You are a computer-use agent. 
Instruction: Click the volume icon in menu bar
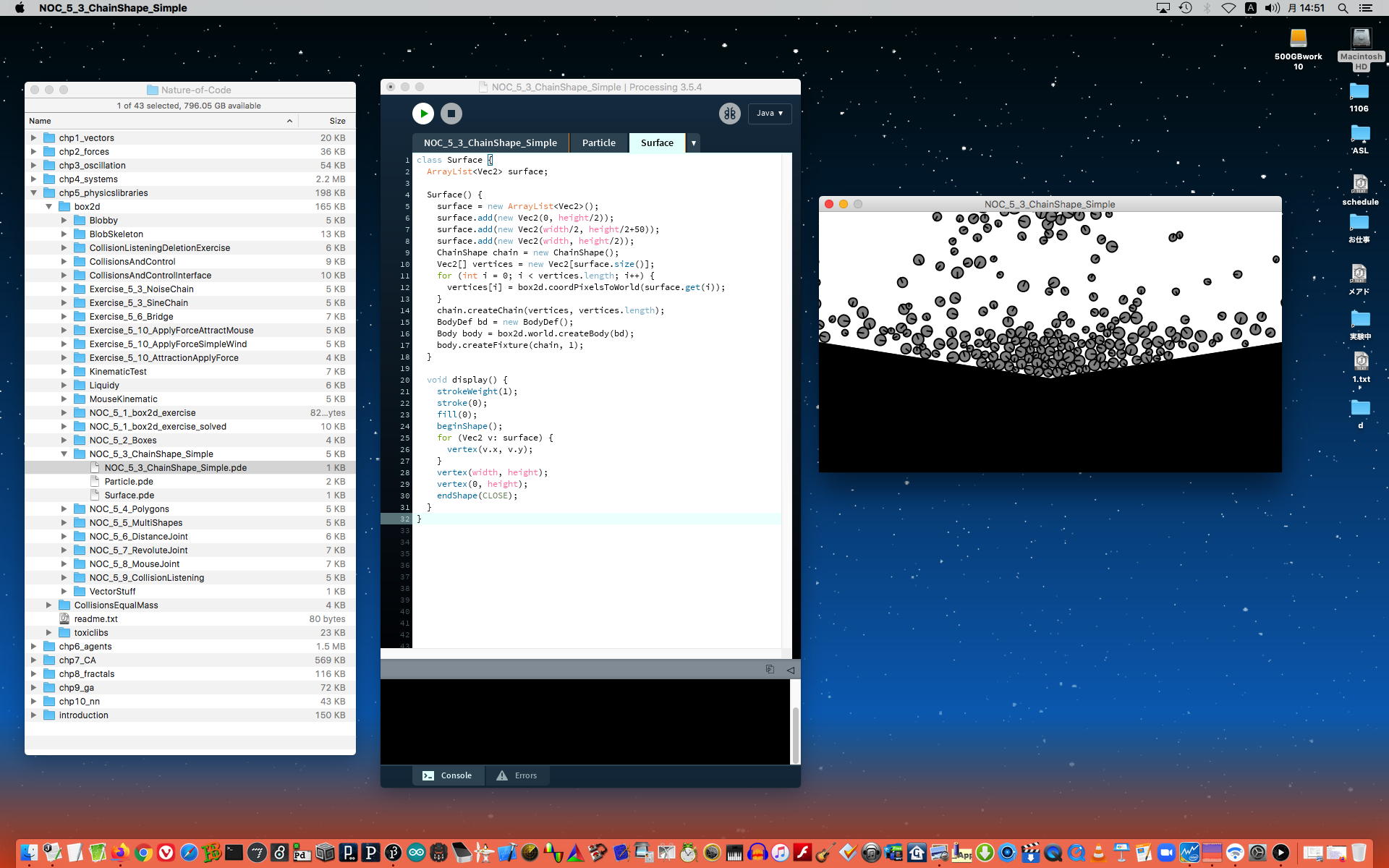[1272, 8]
